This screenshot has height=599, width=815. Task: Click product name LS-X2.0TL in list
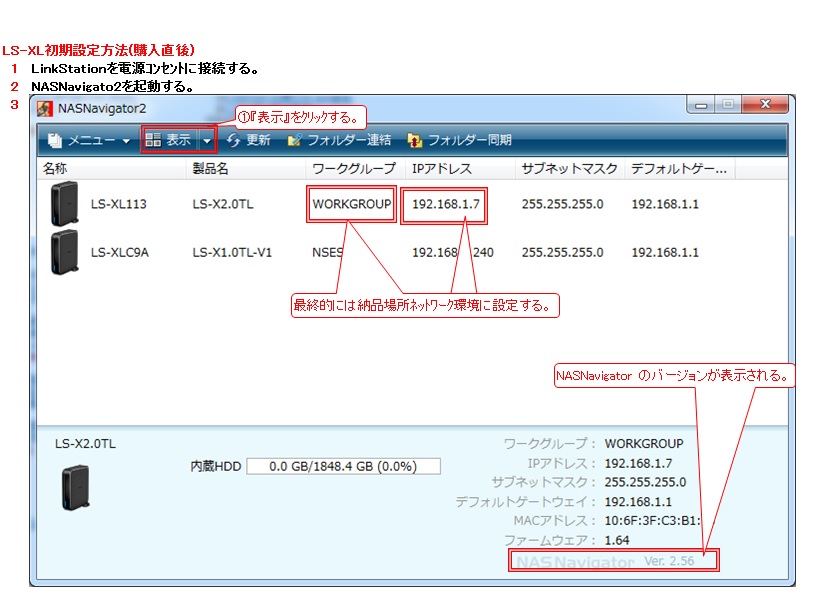click(x=223, y=204)
